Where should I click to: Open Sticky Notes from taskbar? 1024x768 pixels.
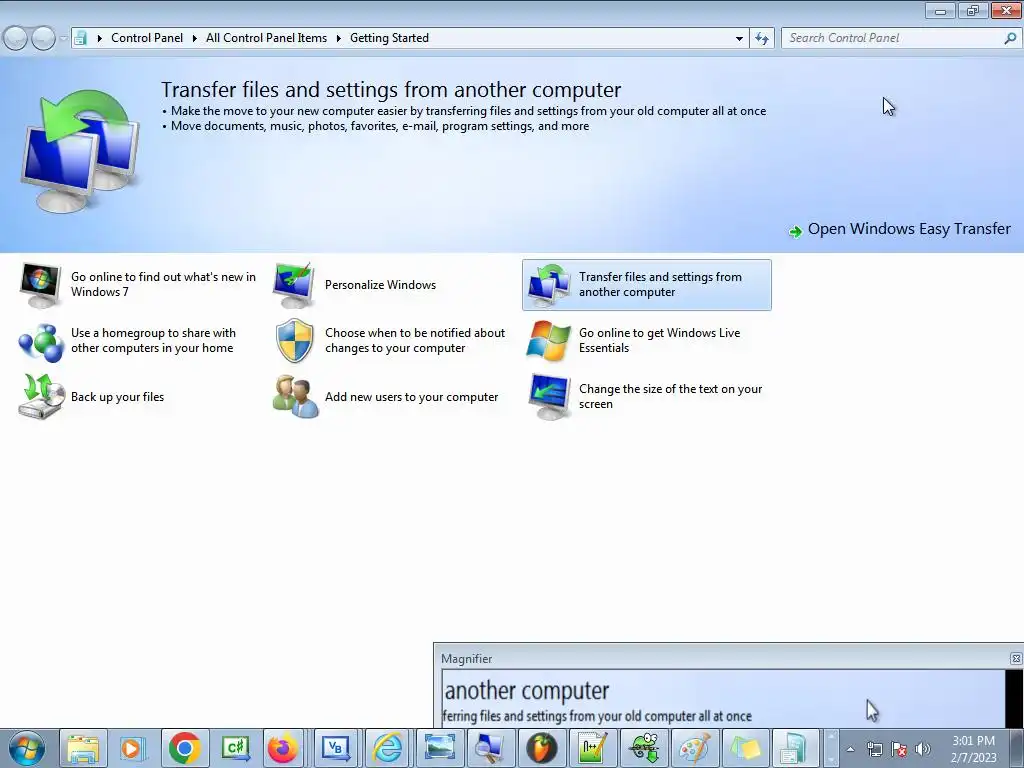point(745,748)
